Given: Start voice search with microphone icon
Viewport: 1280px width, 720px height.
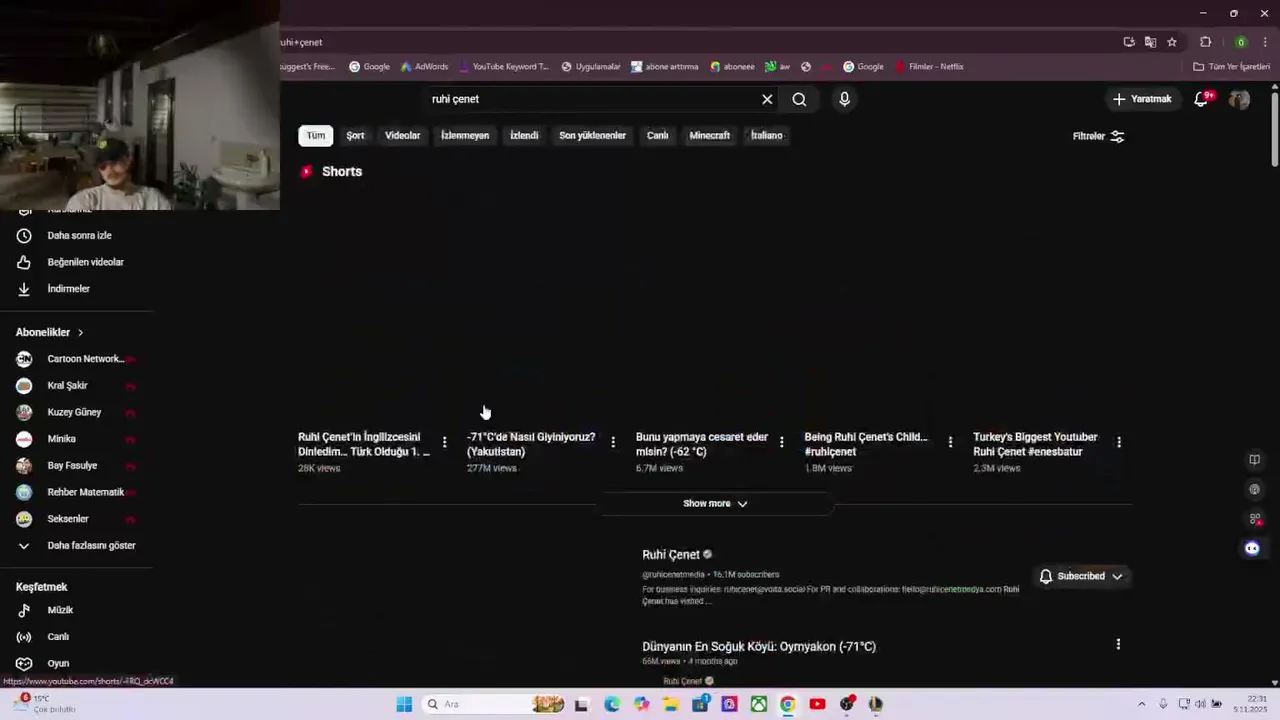Looking at the screenshot, I should click(x=844, y=99).
